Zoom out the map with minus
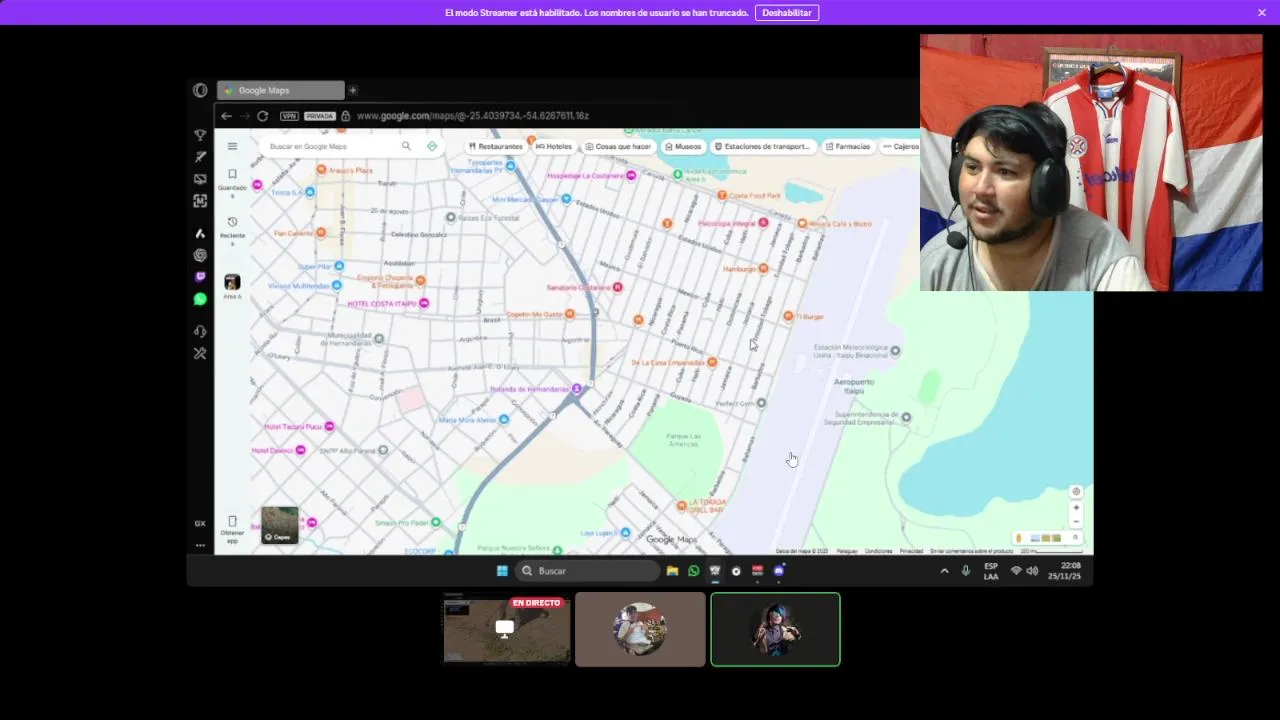This screenshot has height=720, width=1280. [x=1076, y=521]
